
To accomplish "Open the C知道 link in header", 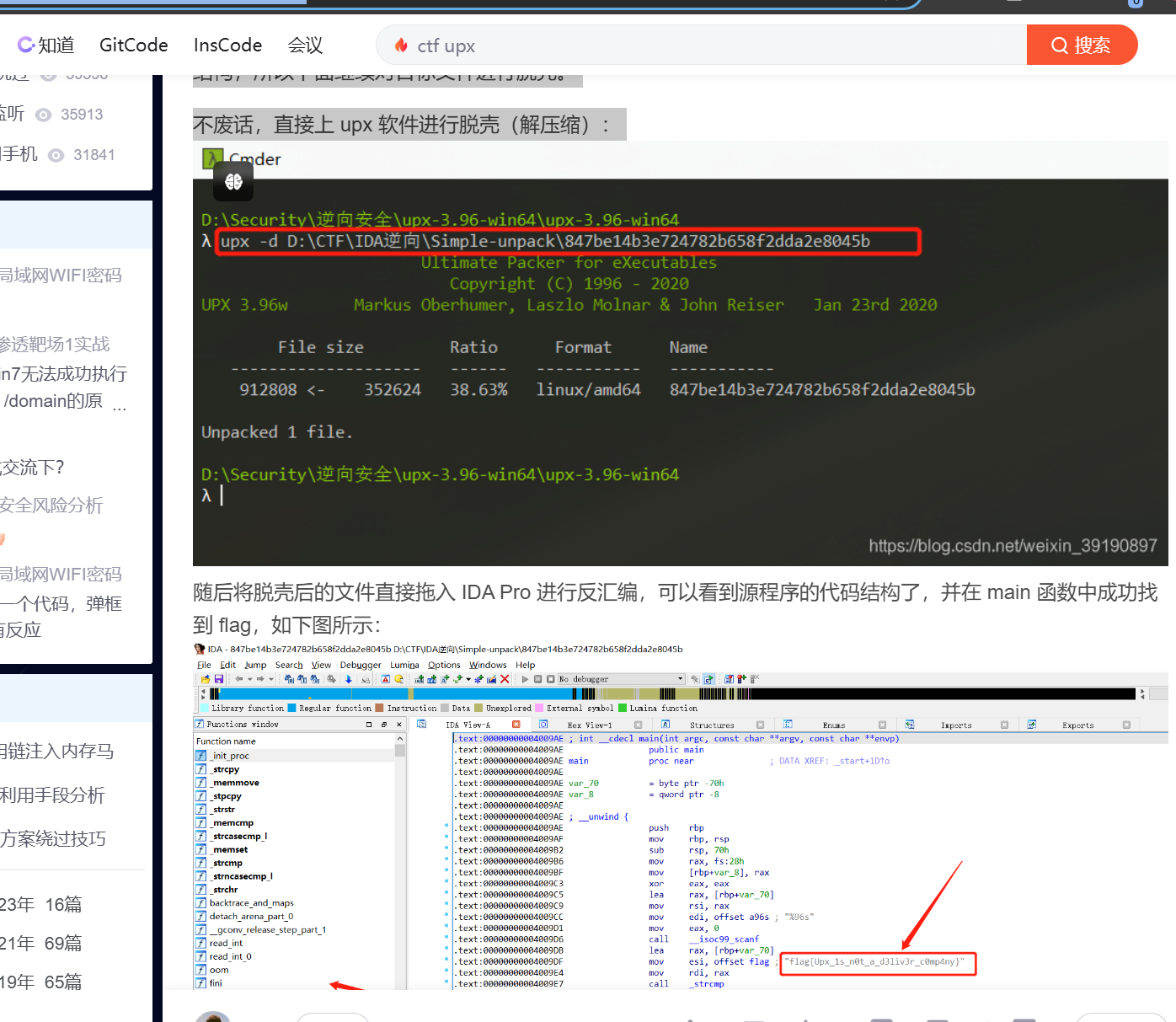I will [46, 45].
